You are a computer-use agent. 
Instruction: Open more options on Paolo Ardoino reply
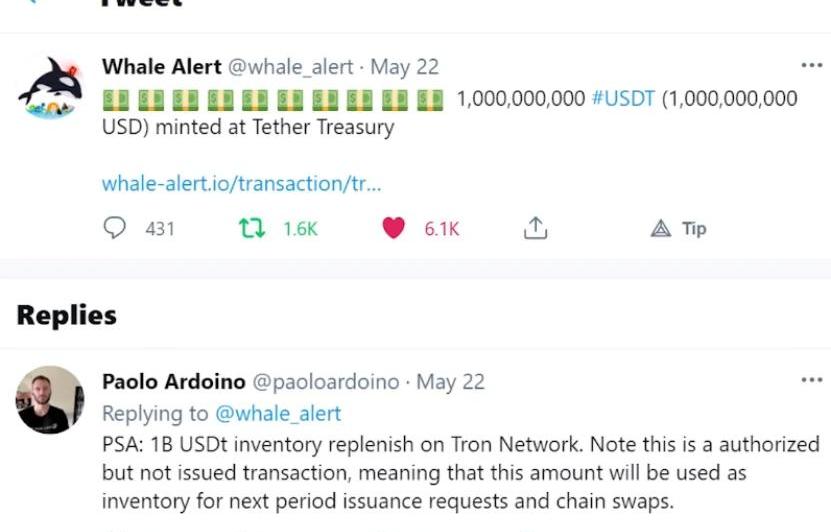pyautogui.click(x=811, y=381)
